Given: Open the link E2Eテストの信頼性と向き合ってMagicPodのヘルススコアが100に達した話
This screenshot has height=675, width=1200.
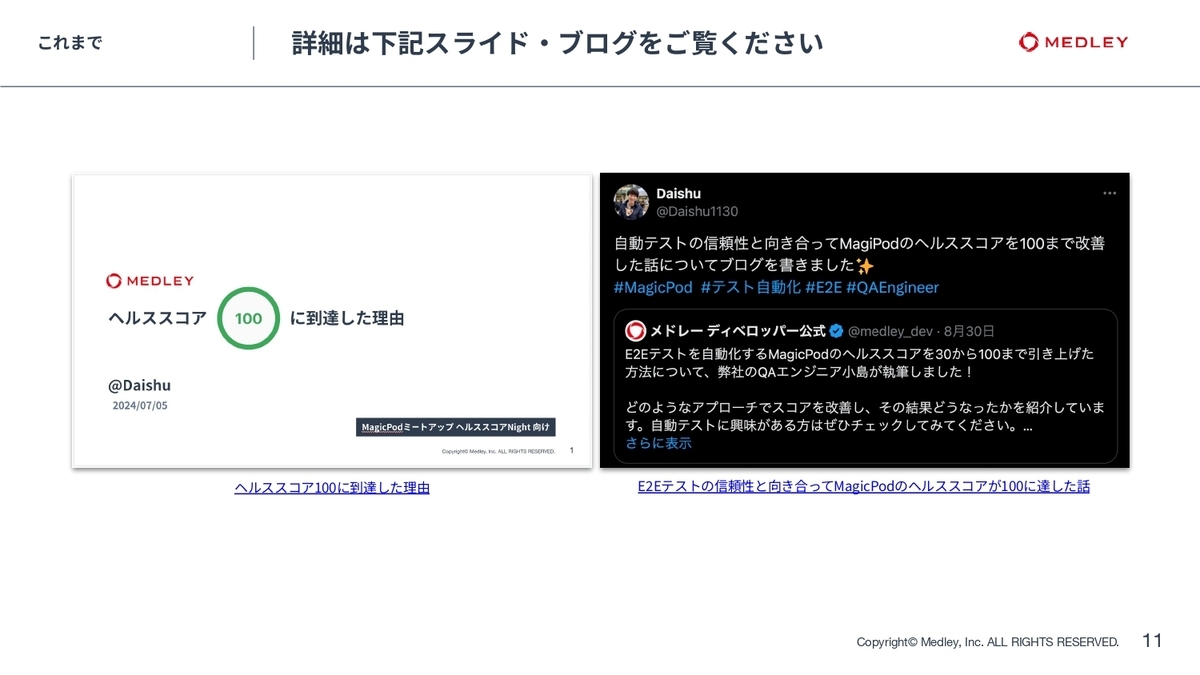Looking at the screenshot, I should point(864,486).
